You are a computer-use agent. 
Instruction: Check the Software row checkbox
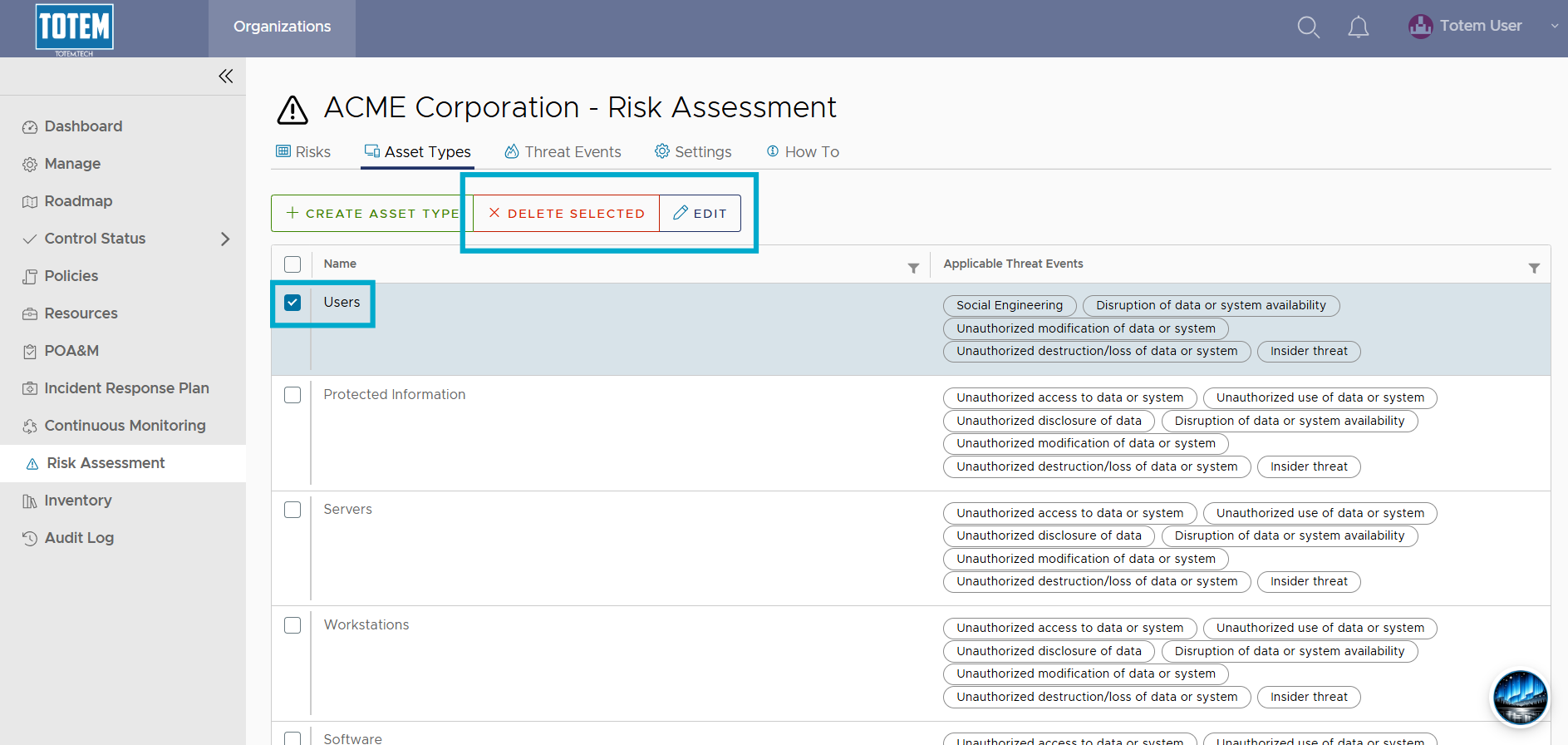(292, 738)
